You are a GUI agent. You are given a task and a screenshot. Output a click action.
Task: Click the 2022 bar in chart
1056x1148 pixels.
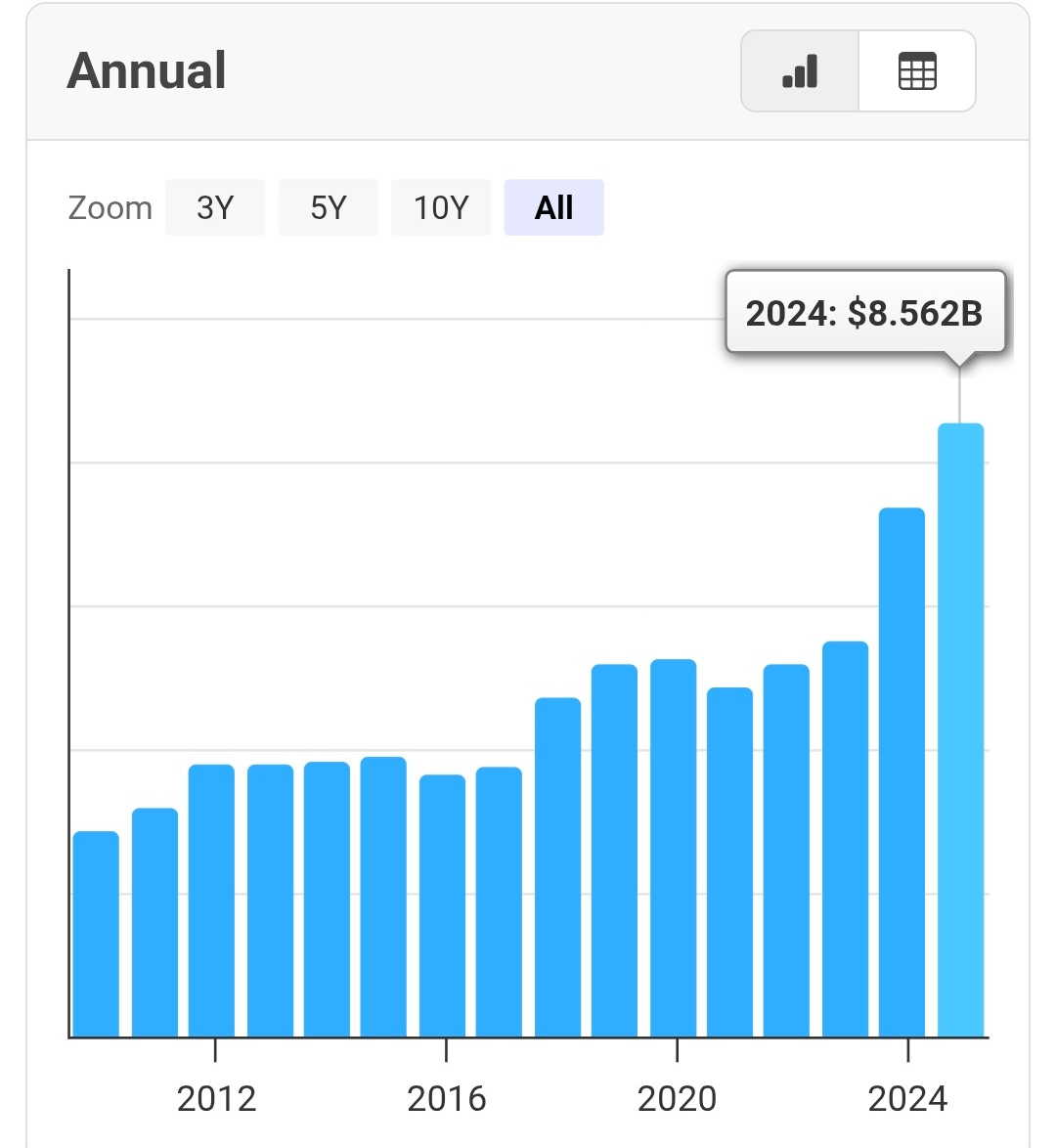pyautogui.click(x=845, y=839)
